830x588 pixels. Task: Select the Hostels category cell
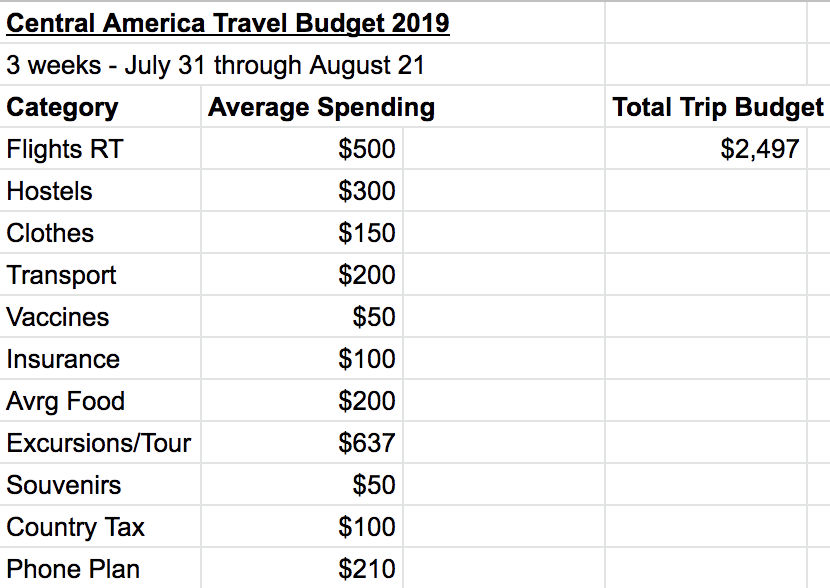49,192
